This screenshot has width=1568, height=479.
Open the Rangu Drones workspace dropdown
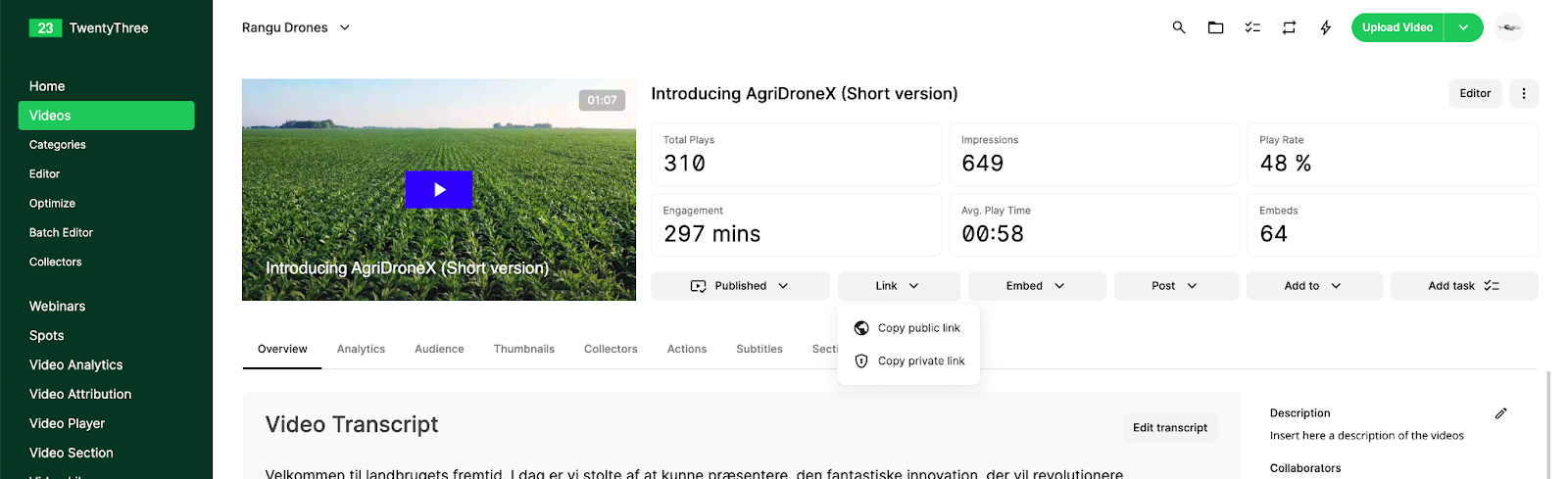[x=296, y=27]
